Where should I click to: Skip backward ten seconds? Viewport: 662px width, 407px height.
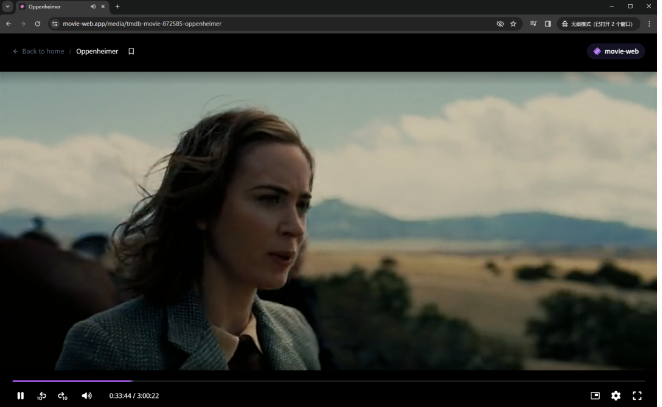pos(42,396)
